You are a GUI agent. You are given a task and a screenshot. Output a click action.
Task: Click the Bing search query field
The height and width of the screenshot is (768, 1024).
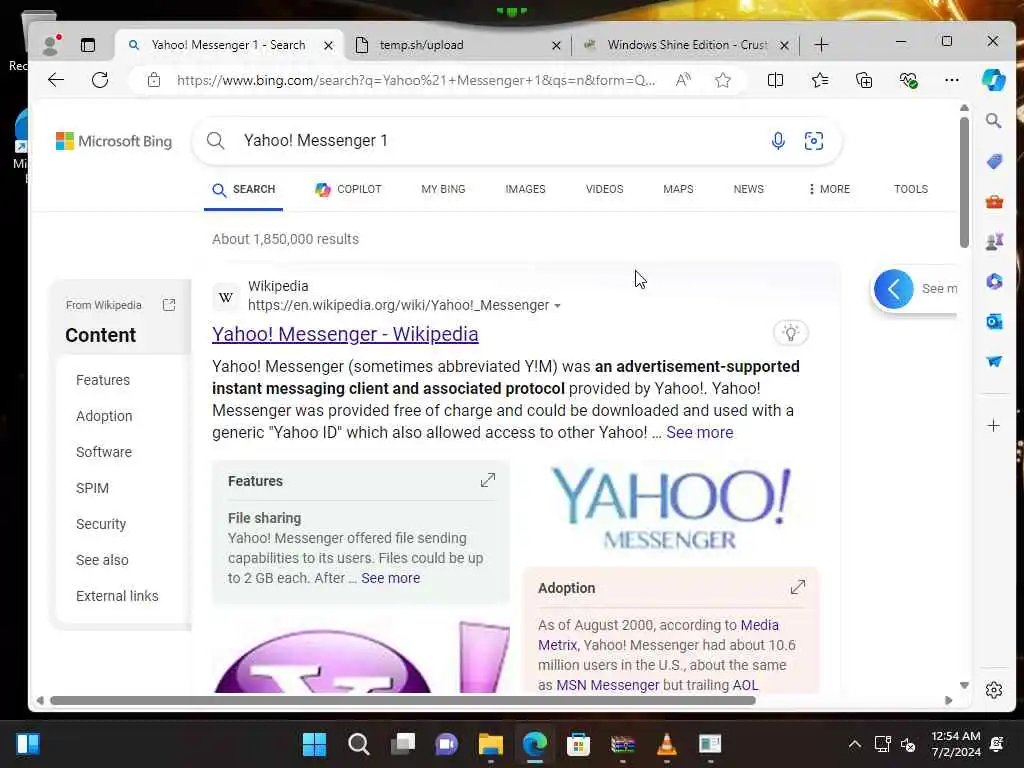point(503,140)
